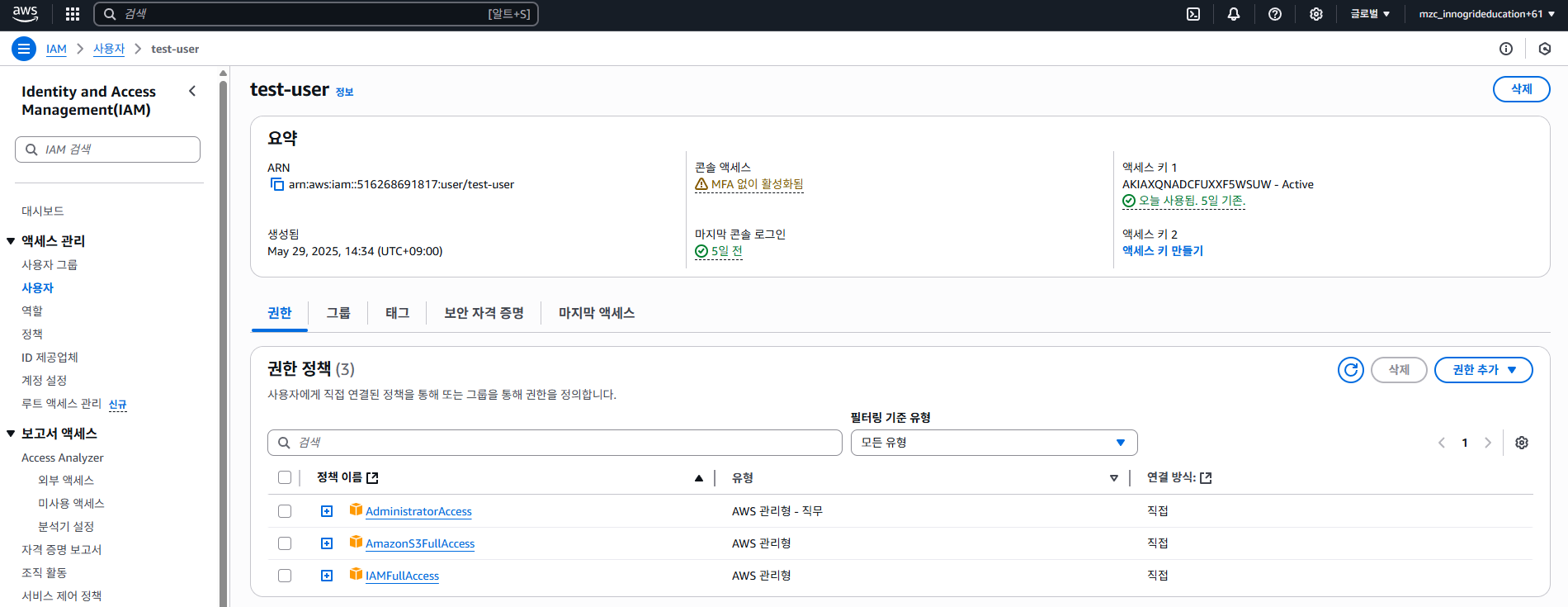The width and height of the screenshot is (1568, 607).
Task: Open the notifications bell
Action: point(1234,14)
